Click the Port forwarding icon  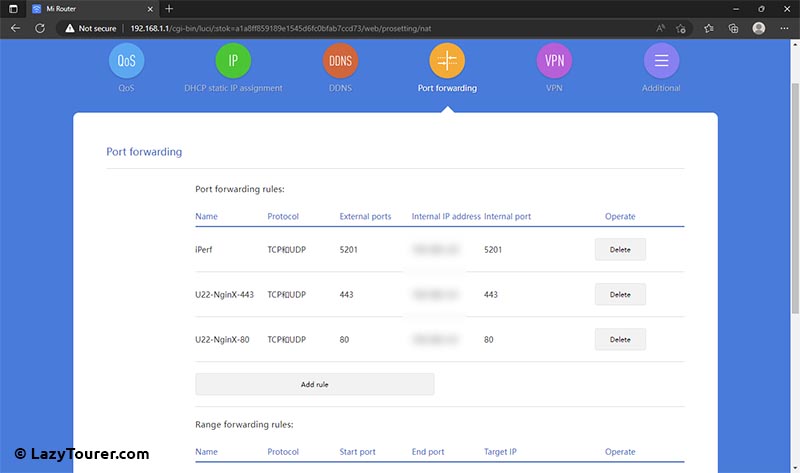tap(447, 61)
